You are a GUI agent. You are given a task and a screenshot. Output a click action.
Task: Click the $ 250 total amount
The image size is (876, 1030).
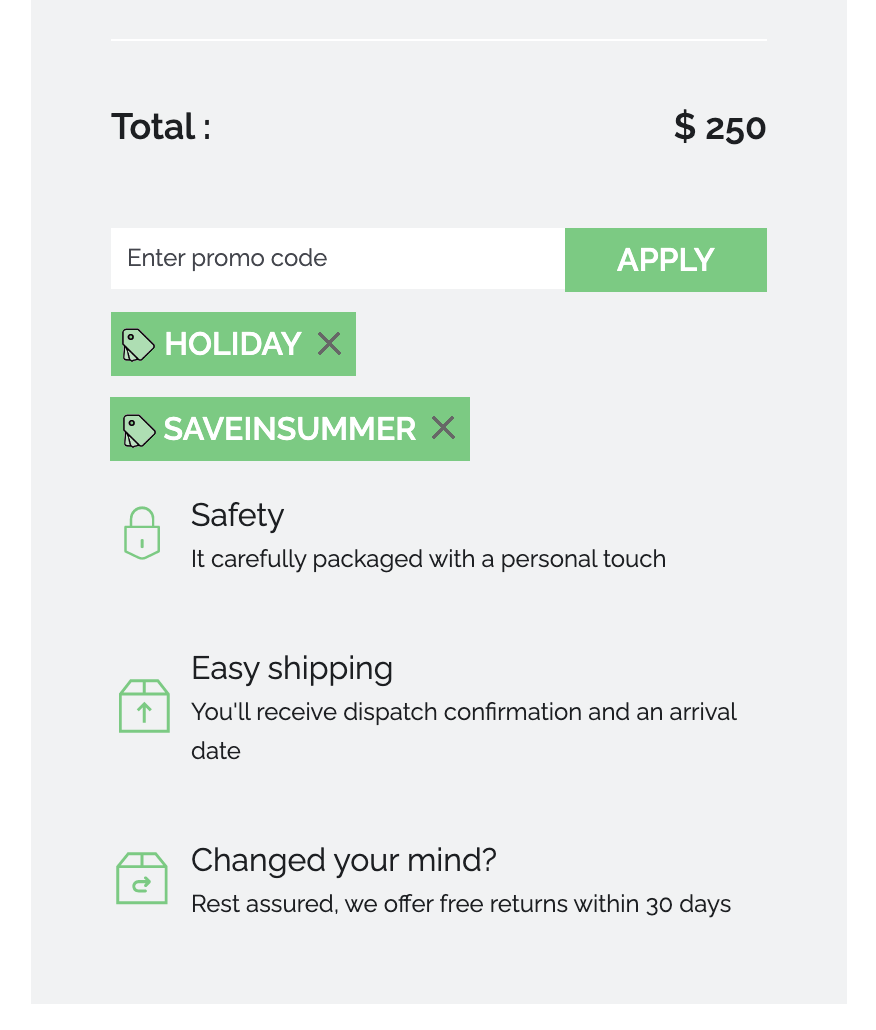719,127
